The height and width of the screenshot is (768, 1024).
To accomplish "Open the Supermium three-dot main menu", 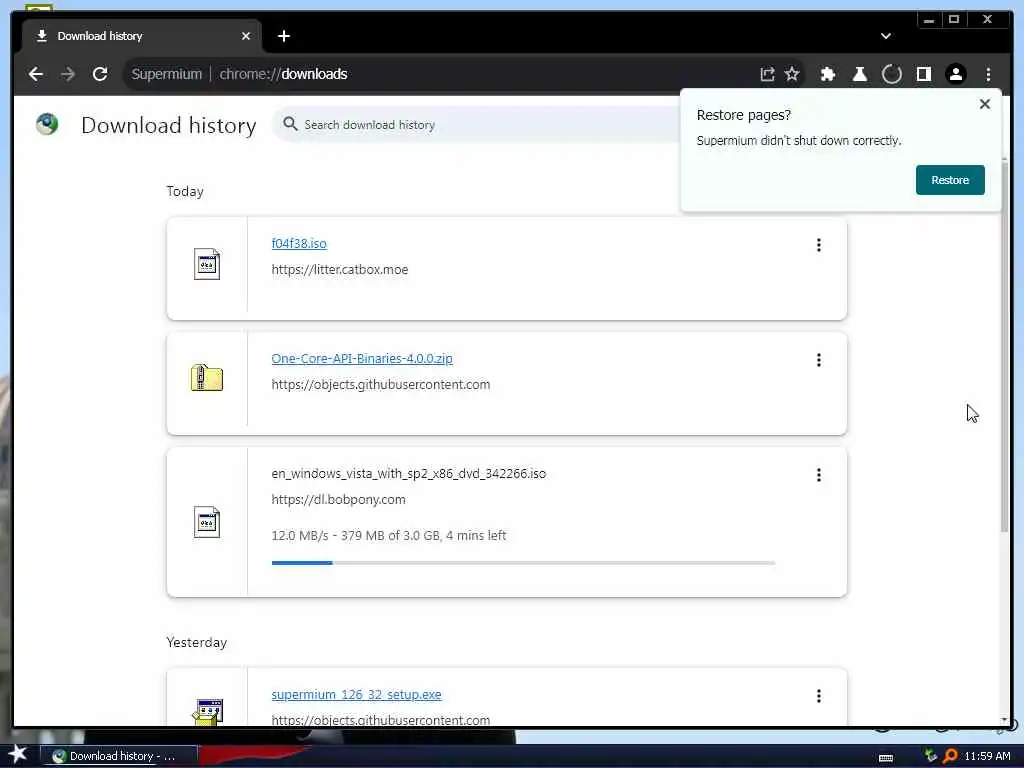I will coord(988,74).
